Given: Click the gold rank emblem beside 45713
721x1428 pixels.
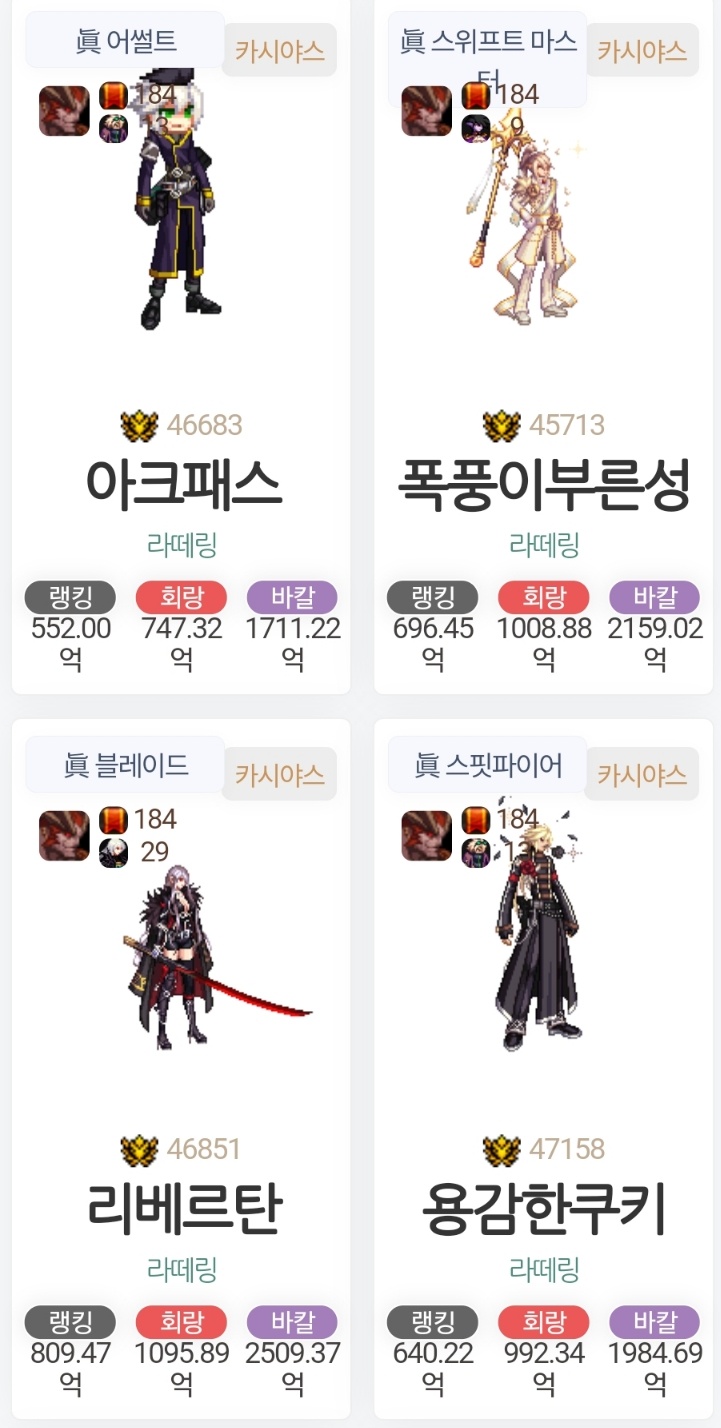Looking at the screenshot, I should tap(502, 426).
